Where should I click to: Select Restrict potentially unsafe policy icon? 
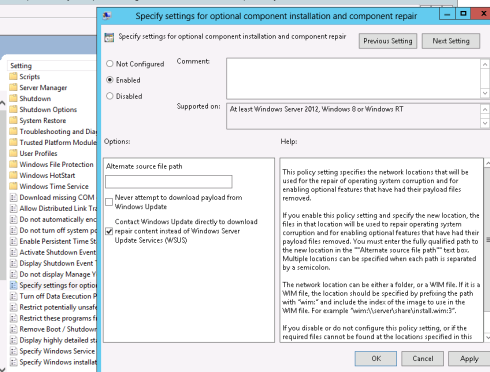[13, 307]
